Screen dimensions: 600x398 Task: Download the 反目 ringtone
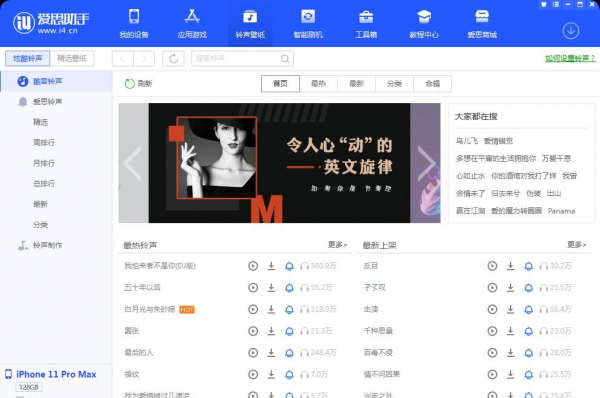(x=510, y=266)
